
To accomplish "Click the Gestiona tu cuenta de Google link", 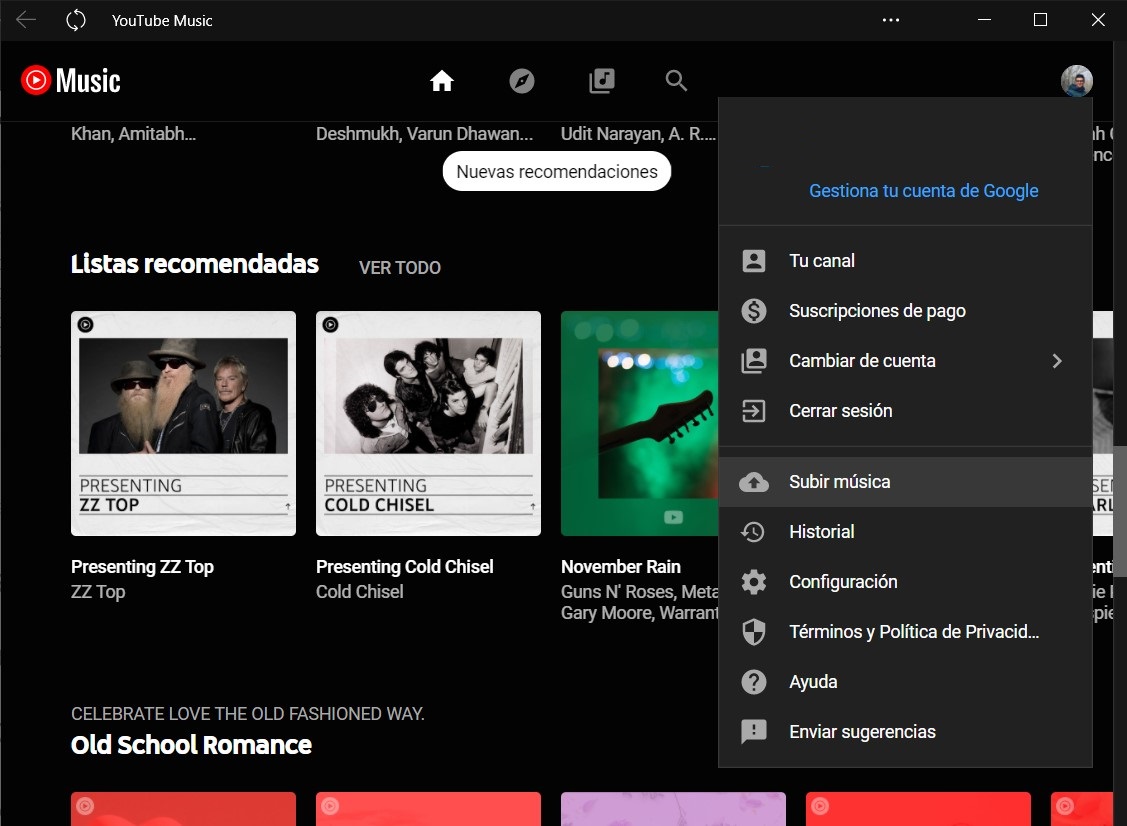I will point(923,191).
